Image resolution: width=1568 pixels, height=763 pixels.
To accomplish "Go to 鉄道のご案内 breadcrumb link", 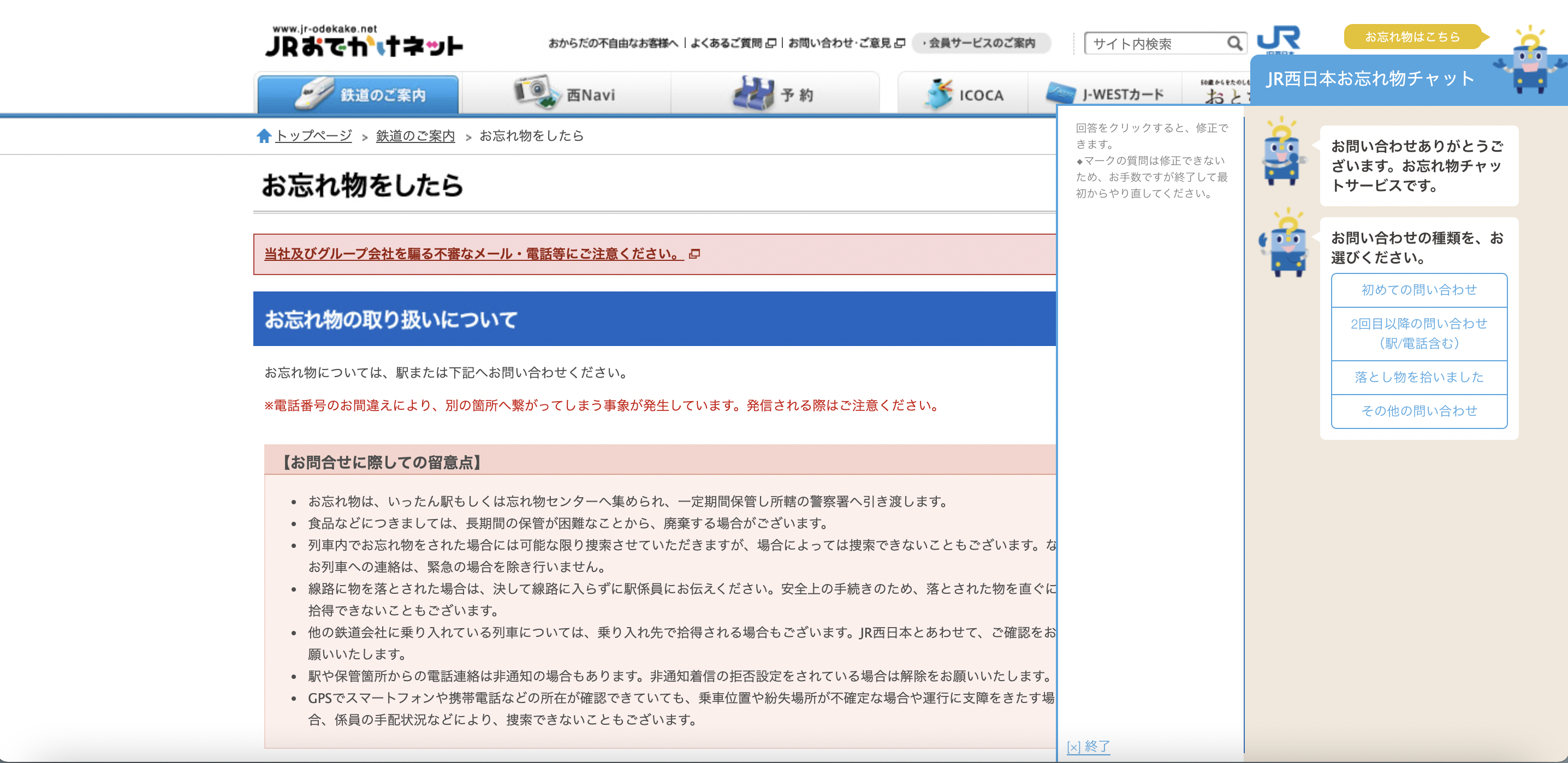I will click(415, 136).
